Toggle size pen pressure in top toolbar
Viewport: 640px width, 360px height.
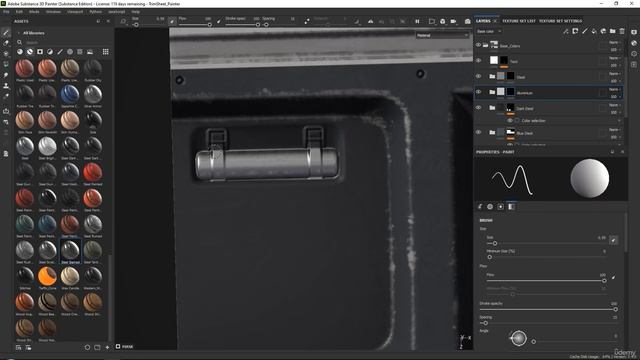(x=172, y=21)
